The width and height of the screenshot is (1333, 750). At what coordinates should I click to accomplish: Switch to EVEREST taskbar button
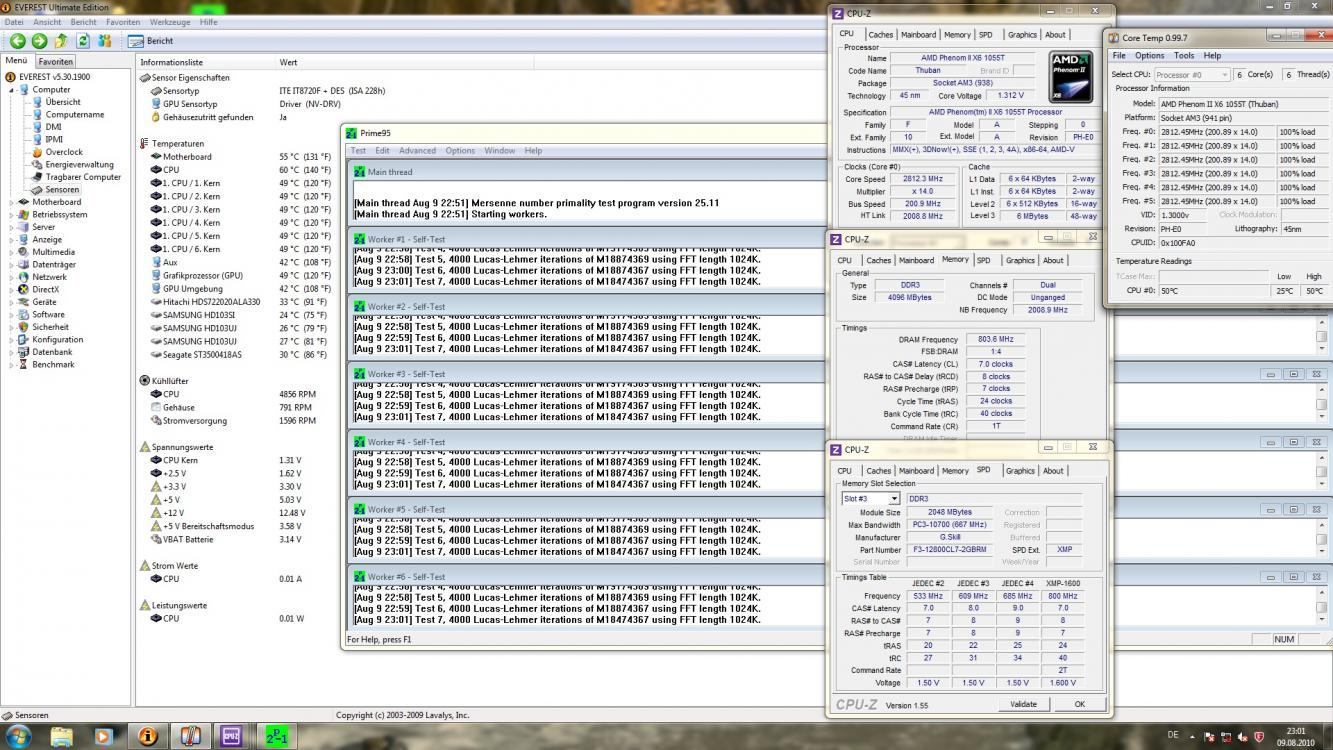[148, 736]
